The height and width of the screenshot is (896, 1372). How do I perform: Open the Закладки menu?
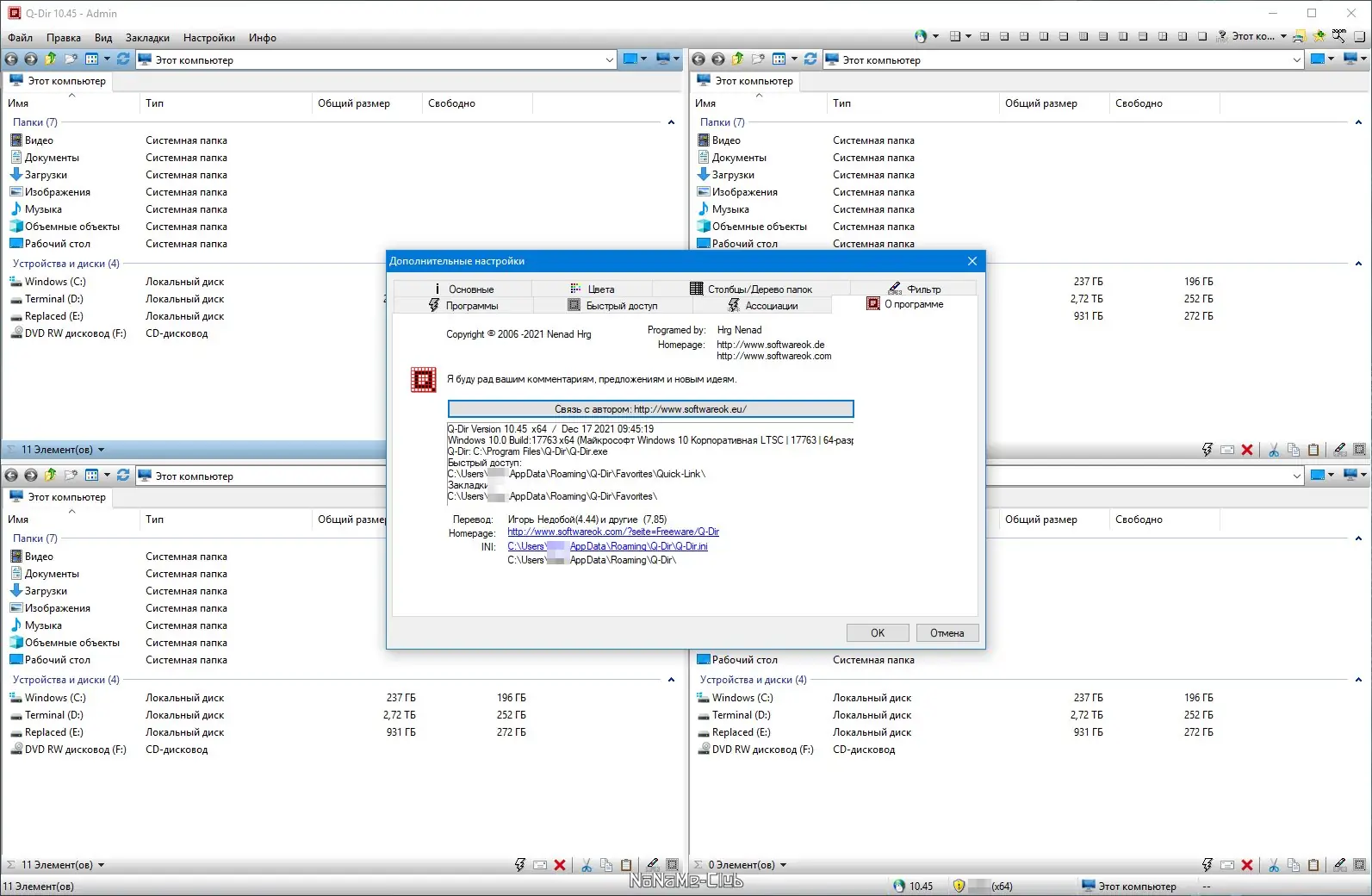coord(147,38)
